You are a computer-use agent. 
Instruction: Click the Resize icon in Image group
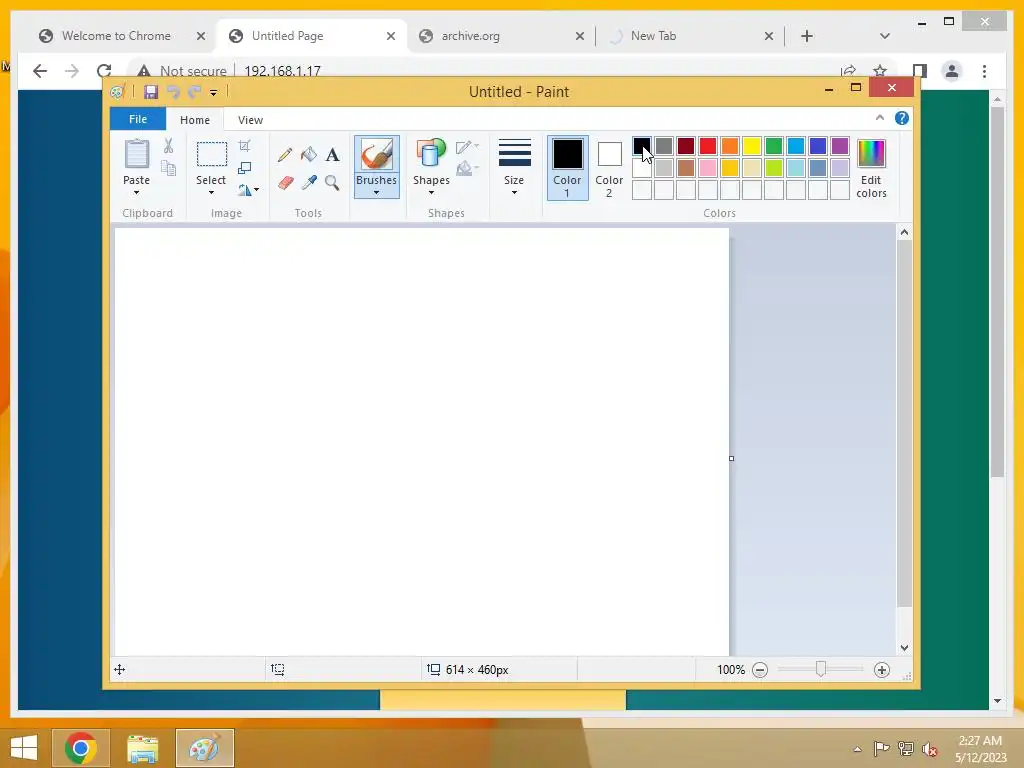point(244,168)
